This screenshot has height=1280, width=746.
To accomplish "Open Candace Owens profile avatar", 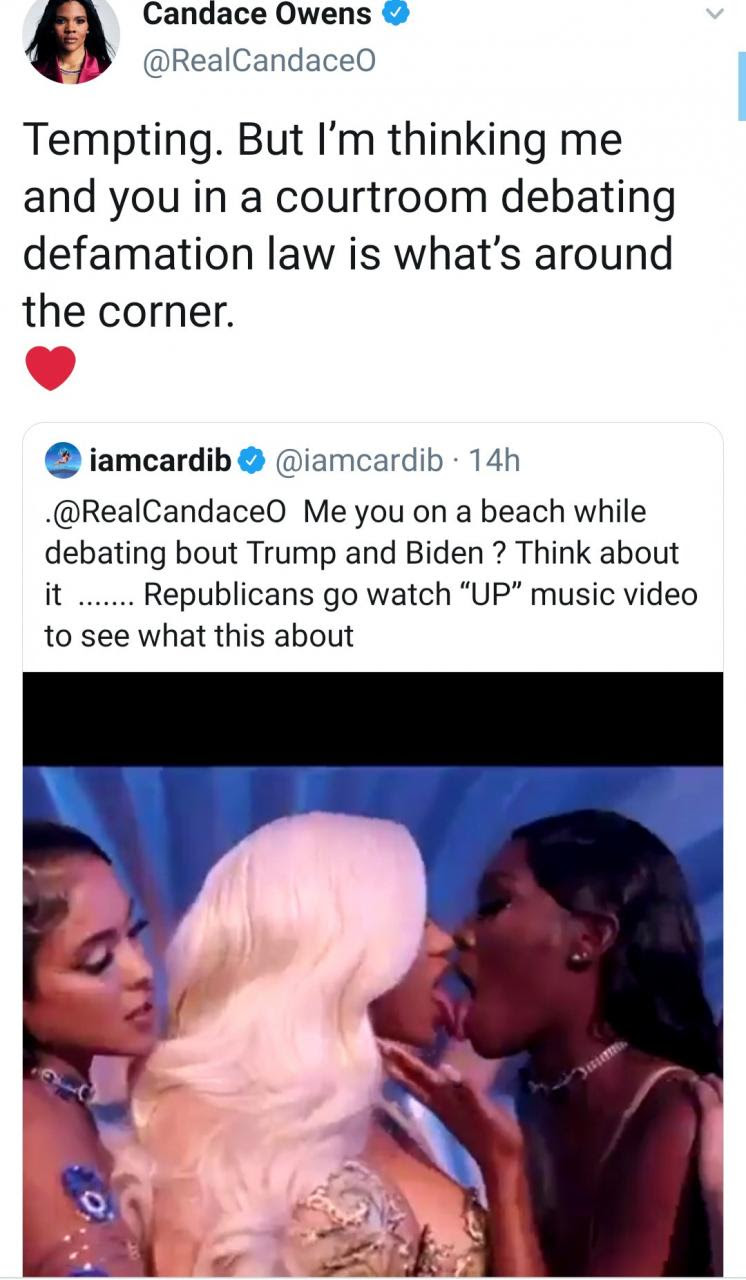I will coord(71,38).
